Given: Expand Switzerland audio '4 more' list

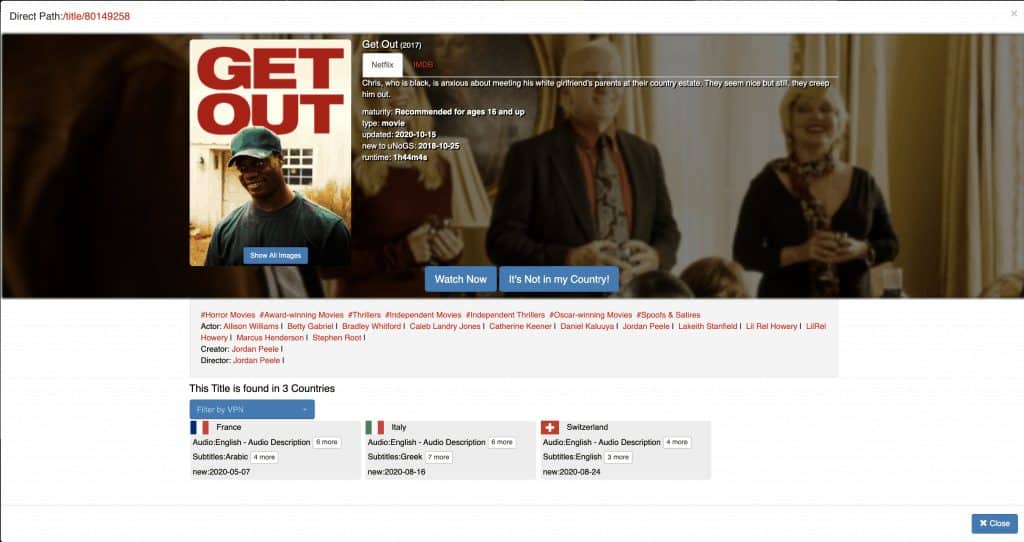Looking at the screenshot, I should pos(677,442).
